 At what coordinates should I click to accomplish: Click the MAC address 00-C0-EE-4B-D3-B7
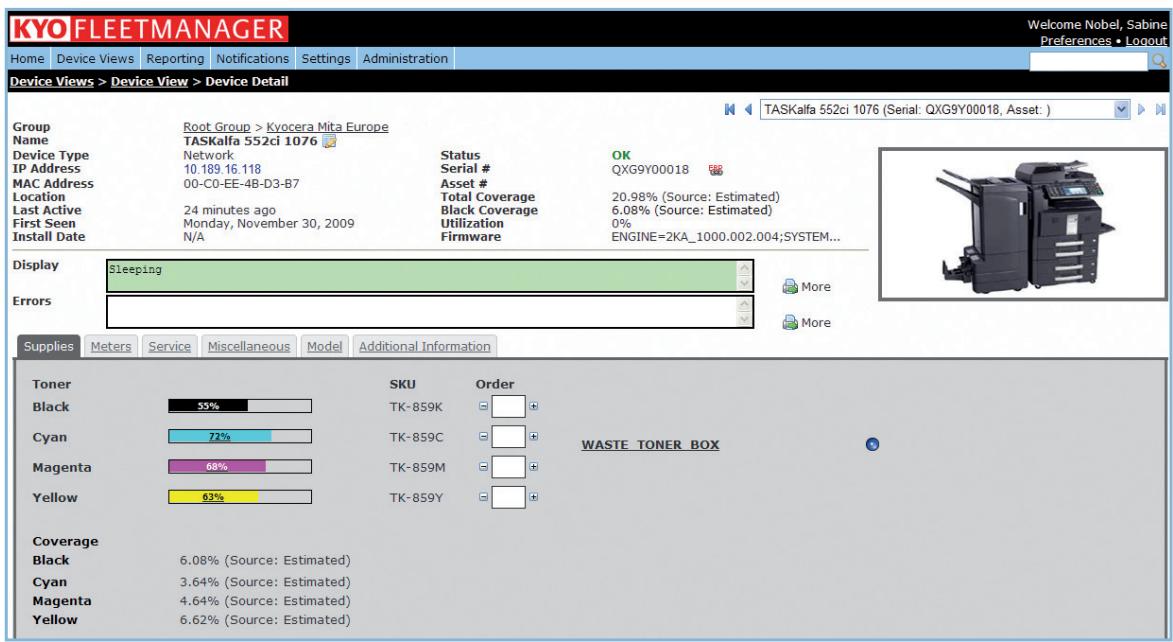point(241,183)
